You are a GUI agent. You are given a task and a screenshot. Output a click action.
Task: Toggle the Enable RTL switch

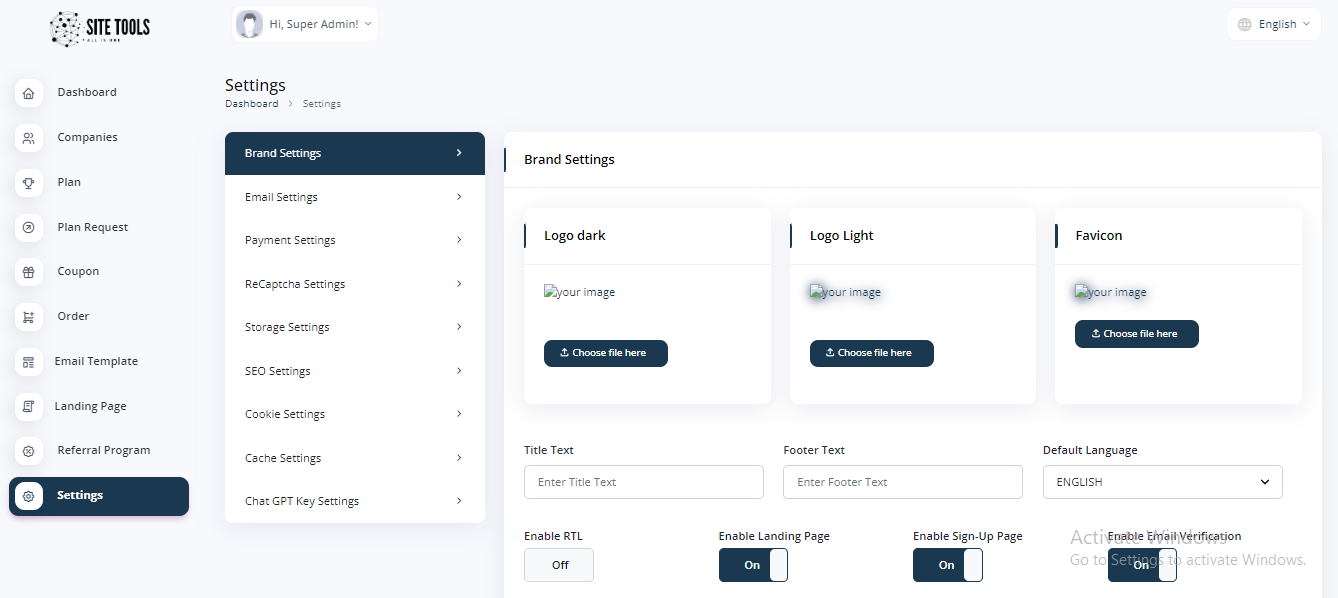559,565
